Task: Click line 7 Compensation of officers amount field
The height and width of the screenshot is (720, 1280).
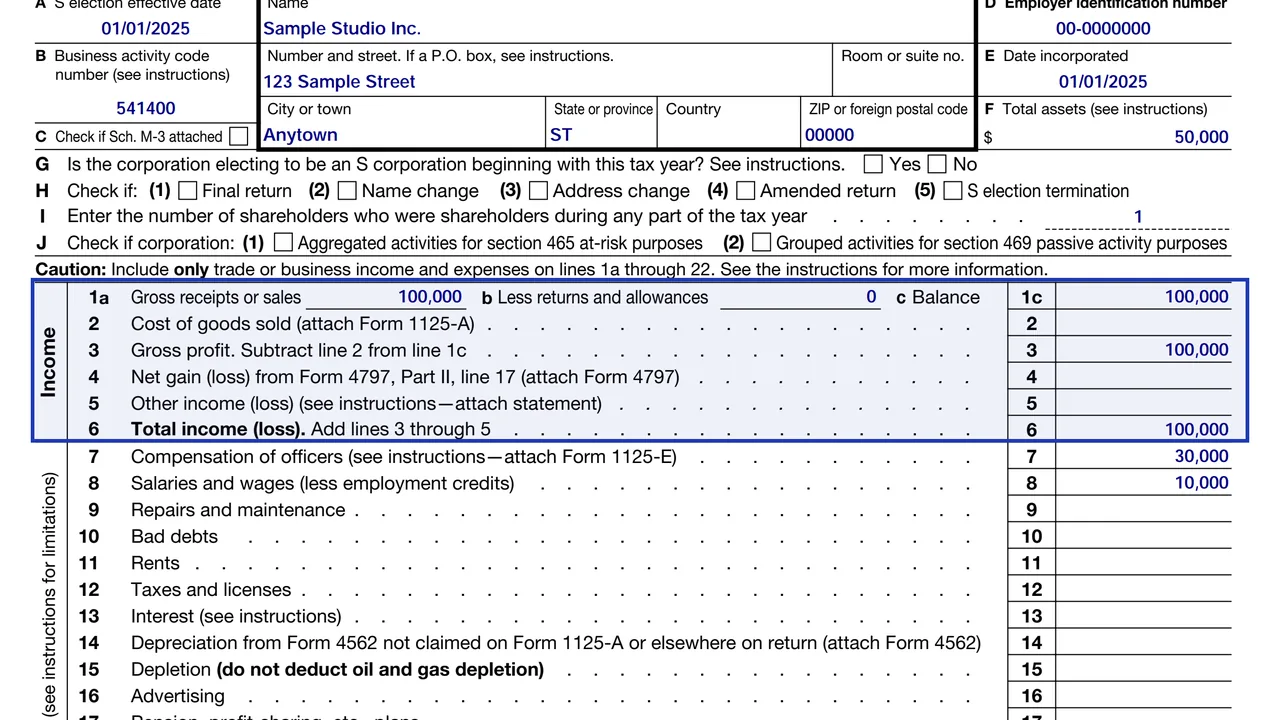Action: click(1144, 456)
